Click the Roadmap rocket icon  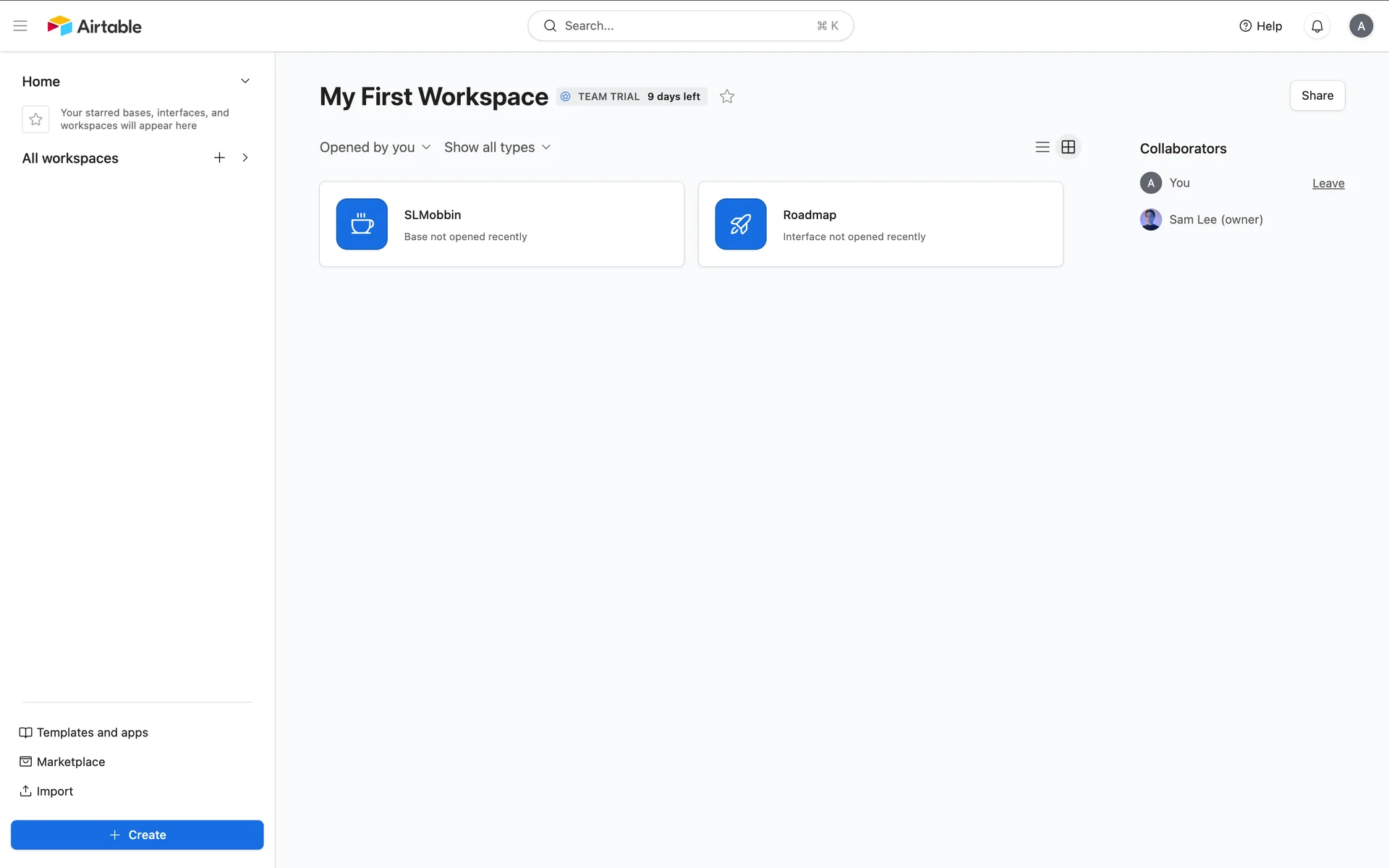pyautogui.click(x=740, y=224)
